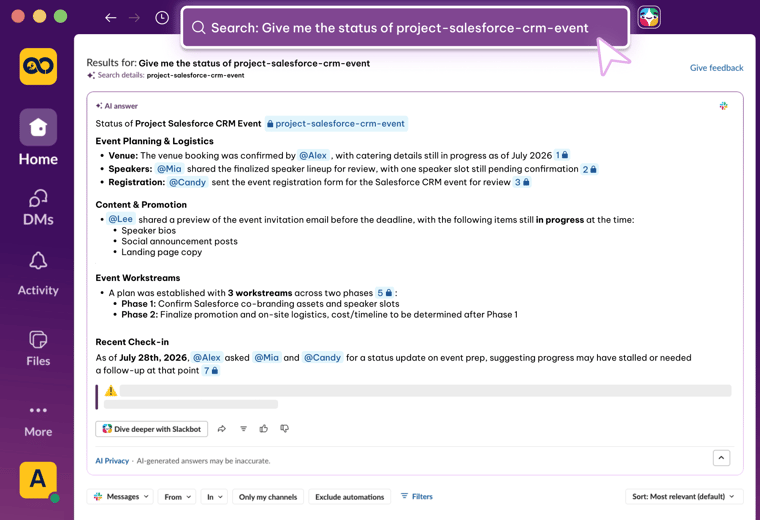Collapse the AI answer with chevron

tap(721, 458)
